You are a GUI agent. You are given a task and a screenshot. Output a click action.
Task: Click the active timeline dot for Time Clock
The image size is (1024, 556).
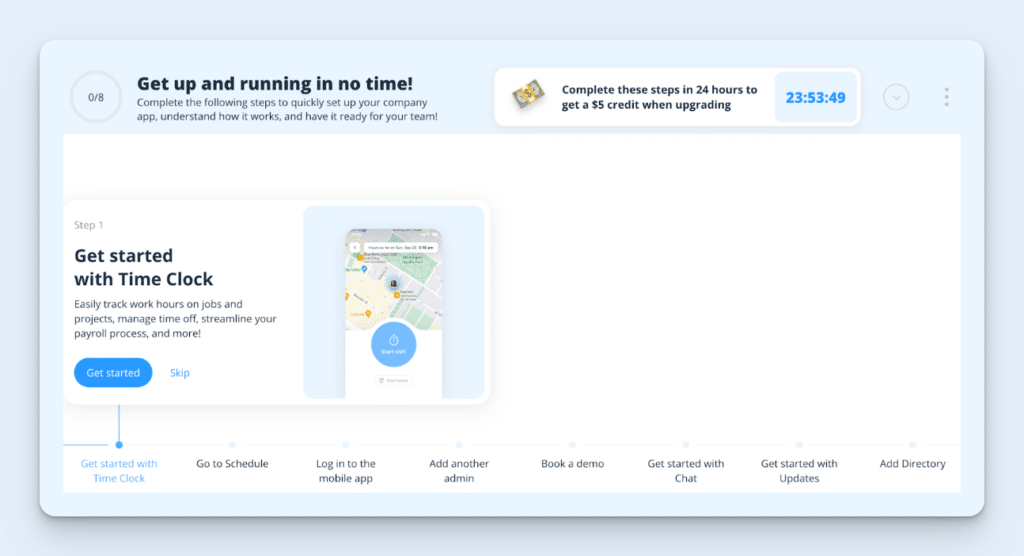click(119, 445)
